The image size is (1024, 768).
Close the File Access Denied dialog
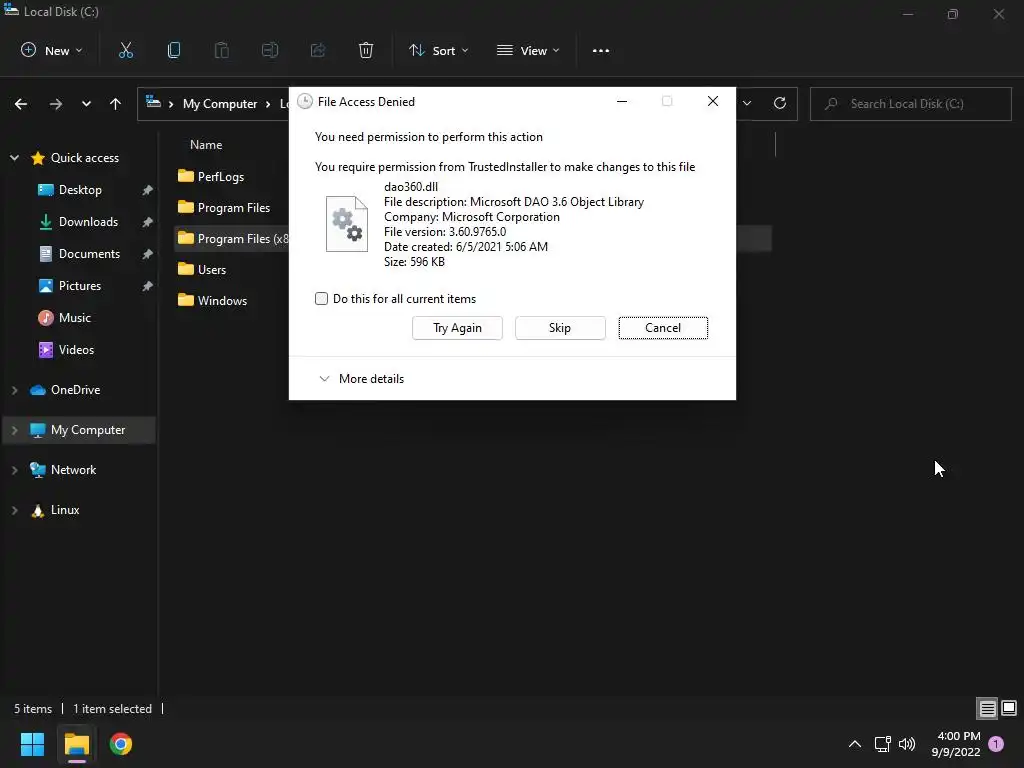pyautogui.click(x=712, y=101)
